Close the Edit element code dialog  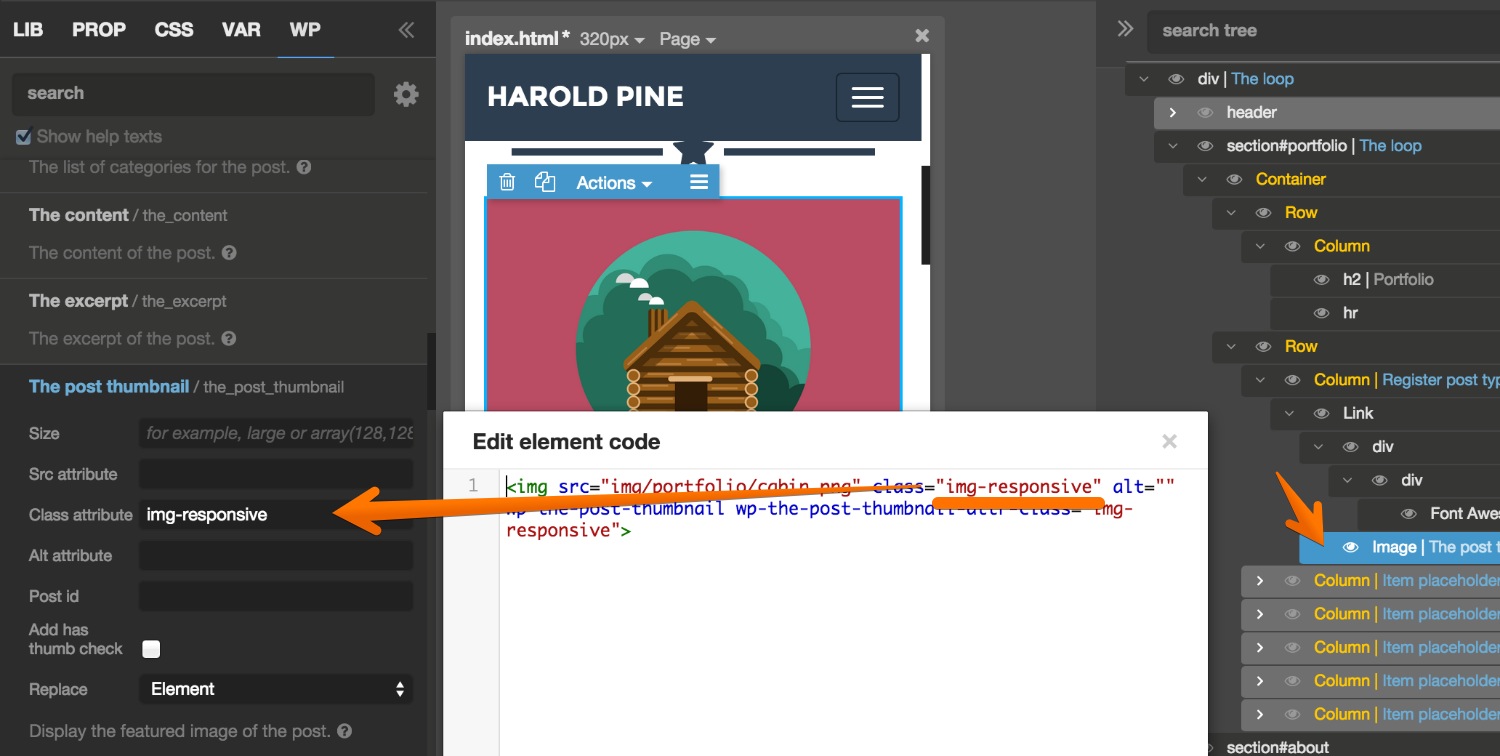1169,442
